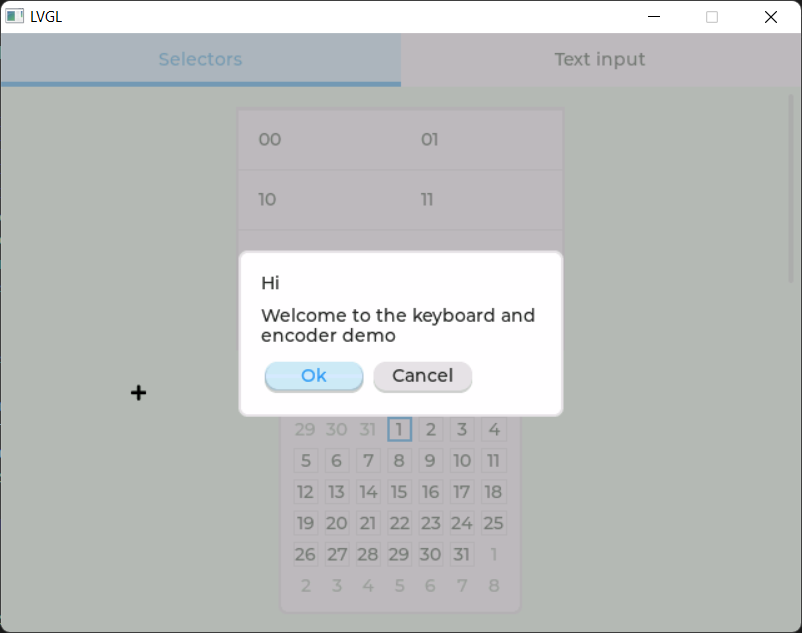Select calendar day 21
This screenshot has height=633, width=802.
pyautogui.click(x=368, y=523)
